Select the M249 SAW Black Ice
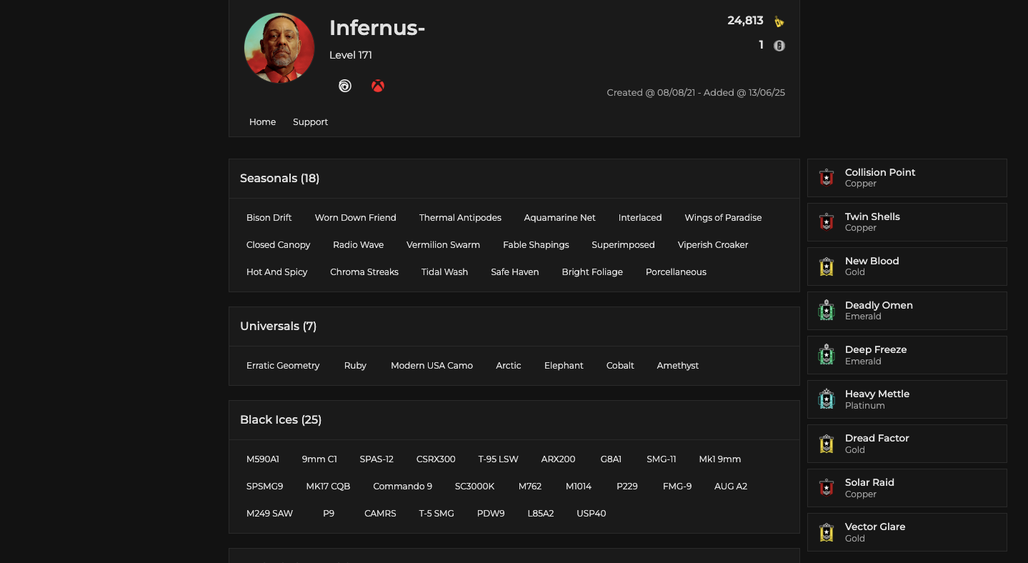The image size is (1028, 563). [269, 513]
